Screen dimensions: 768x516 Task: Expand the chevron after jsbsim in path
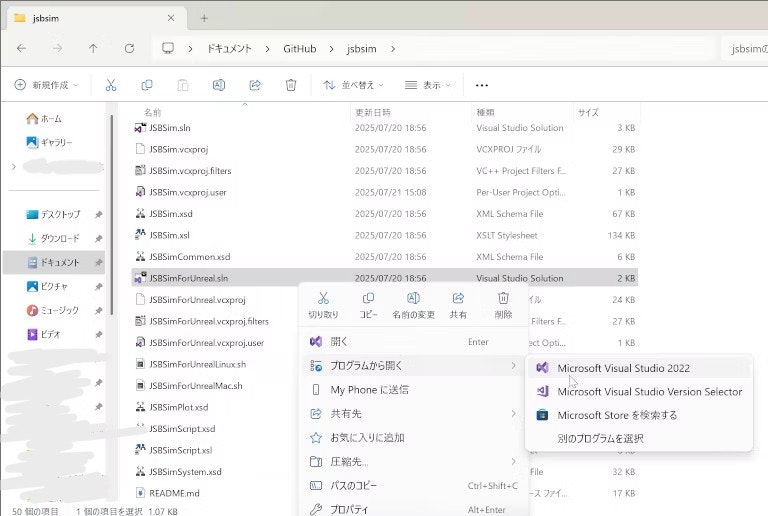[x=393, y=49]
